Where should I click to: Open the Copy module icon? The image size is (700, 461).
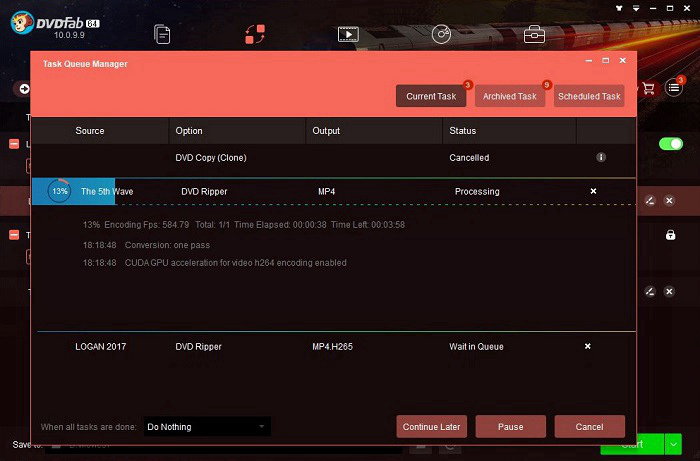pos(162,34)
